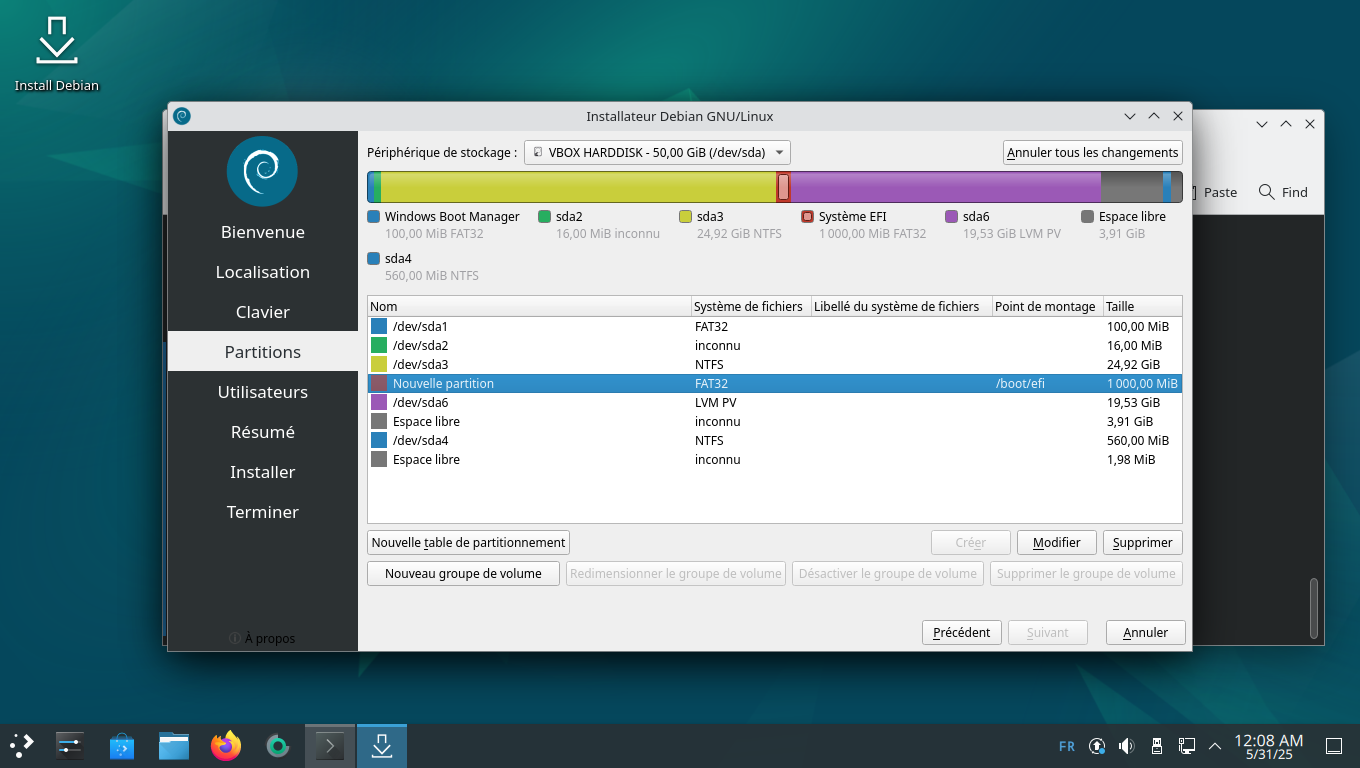Open the Dolphin file manager taskbar icon
The image size is (1360, 768).
pos(174,745)
